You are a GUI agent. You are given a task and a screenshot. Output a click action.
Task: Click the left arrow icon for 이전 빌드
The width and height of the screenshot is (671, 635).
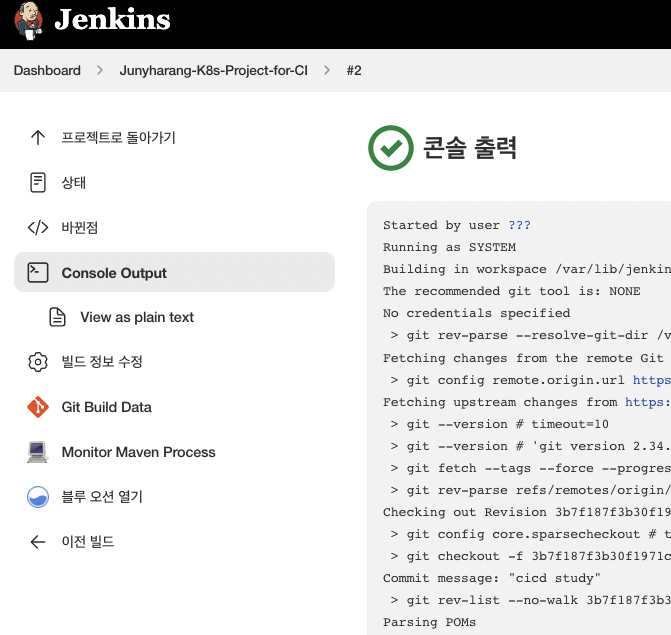[x=38, y=542]
